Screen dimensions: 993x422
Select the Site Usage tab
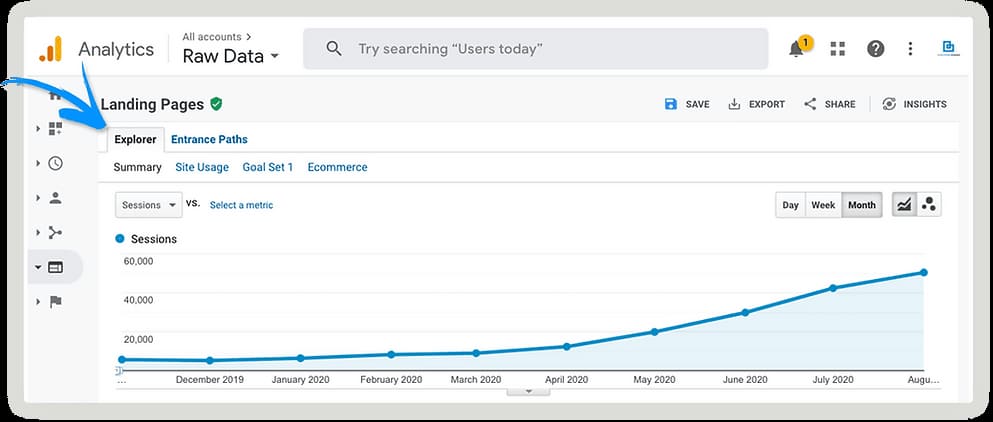(x=202, y=167)
